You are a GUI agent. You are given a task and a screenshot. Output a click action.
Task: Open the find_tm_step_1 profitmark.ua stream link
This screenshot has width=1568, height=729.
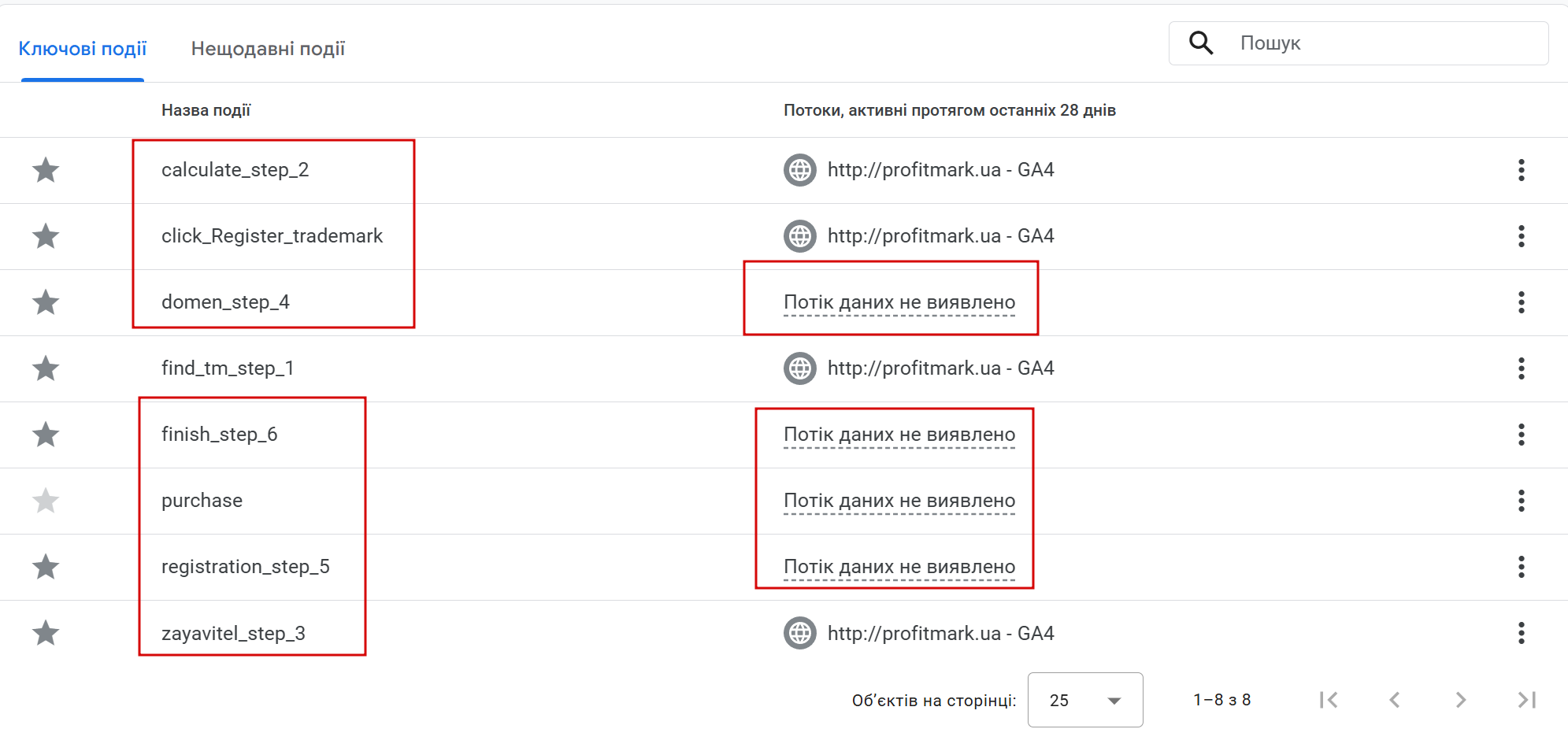(940, 368)
